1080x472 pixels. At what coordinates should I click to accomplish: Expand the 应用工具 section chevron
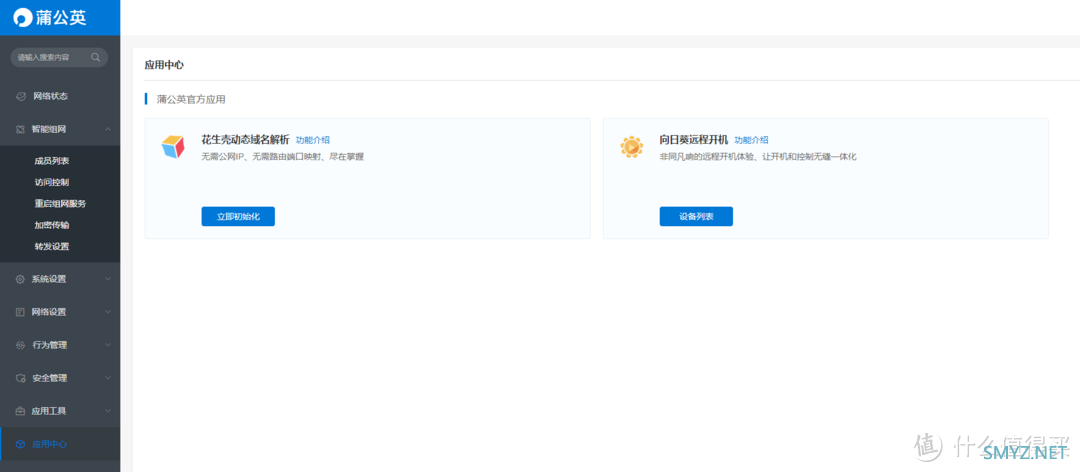tap(108, 411)
